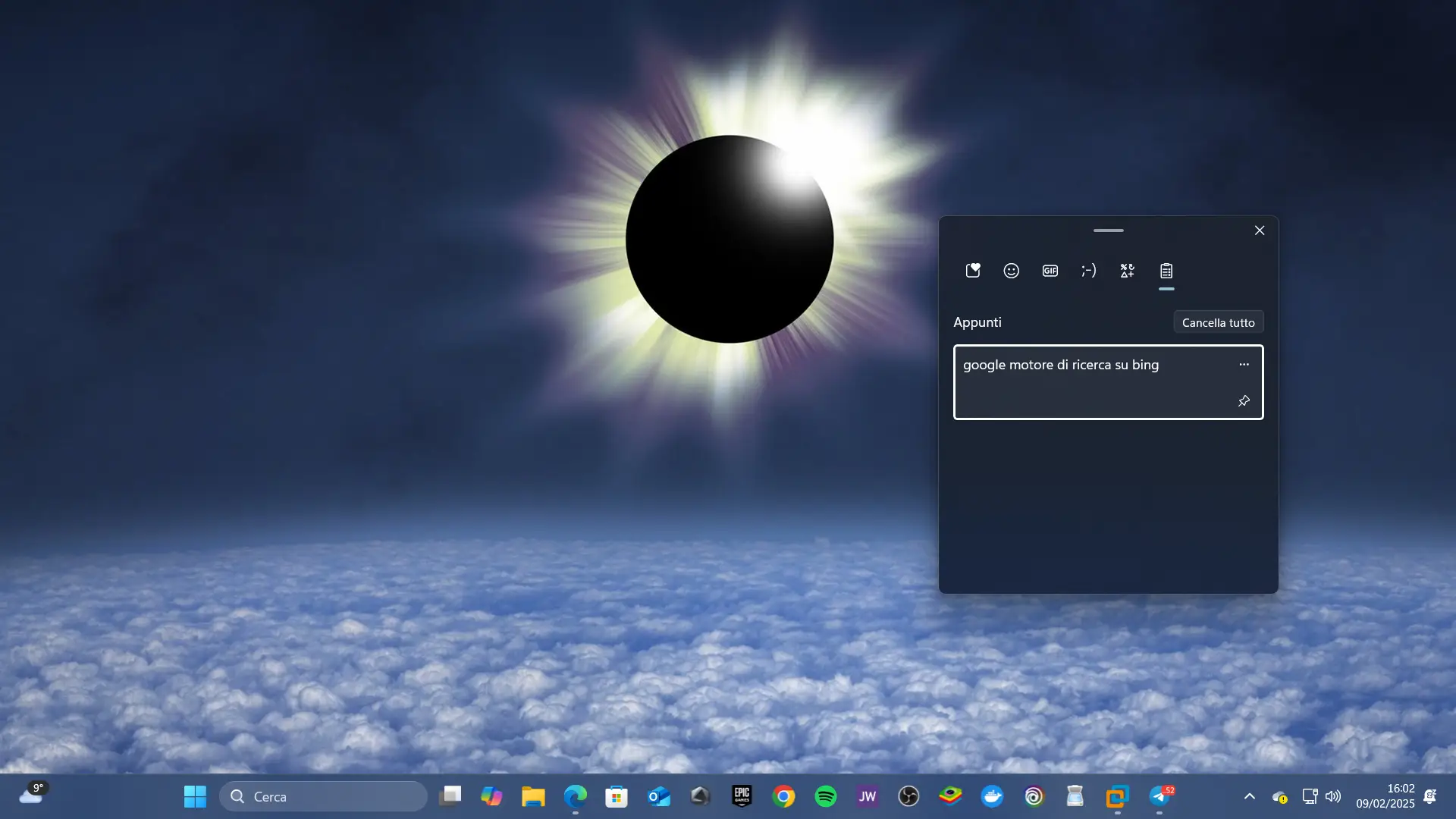Image resolution: width=1456 pixels, height=819 pixels.
Task: Open more options for clipboard item
Action: point(1244,365)
